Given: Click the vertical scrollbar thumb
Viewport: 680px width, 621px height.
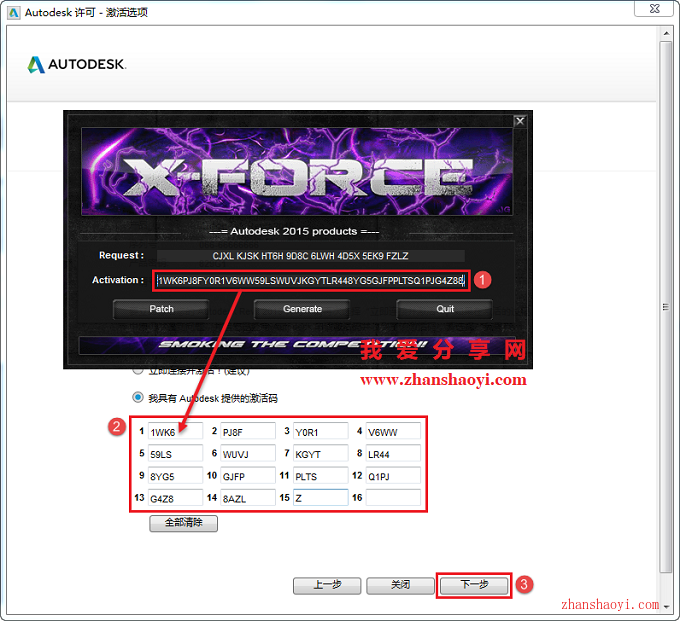Looking at the screenshot, I should point(665,307).
